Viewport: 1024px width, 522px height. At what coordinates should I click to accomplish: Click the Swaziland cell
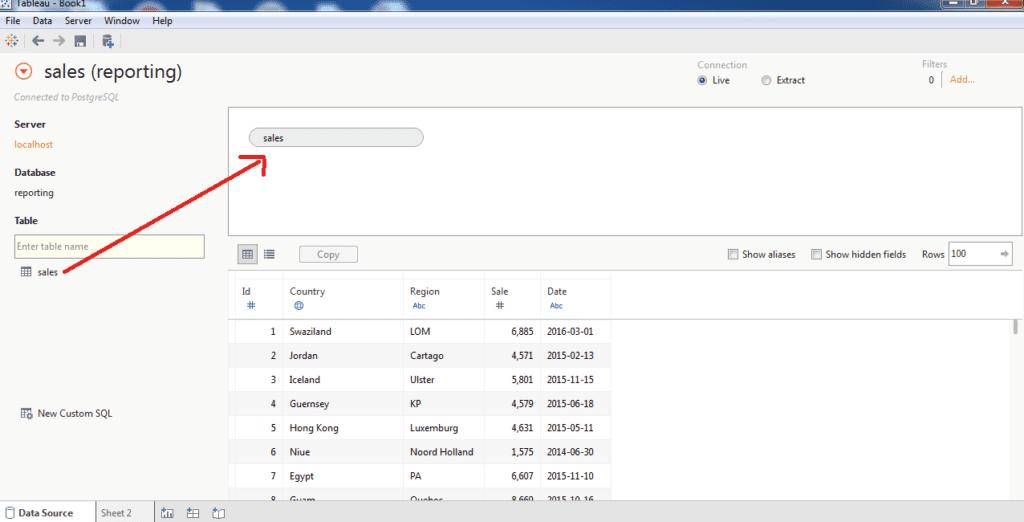pos(343,331)
